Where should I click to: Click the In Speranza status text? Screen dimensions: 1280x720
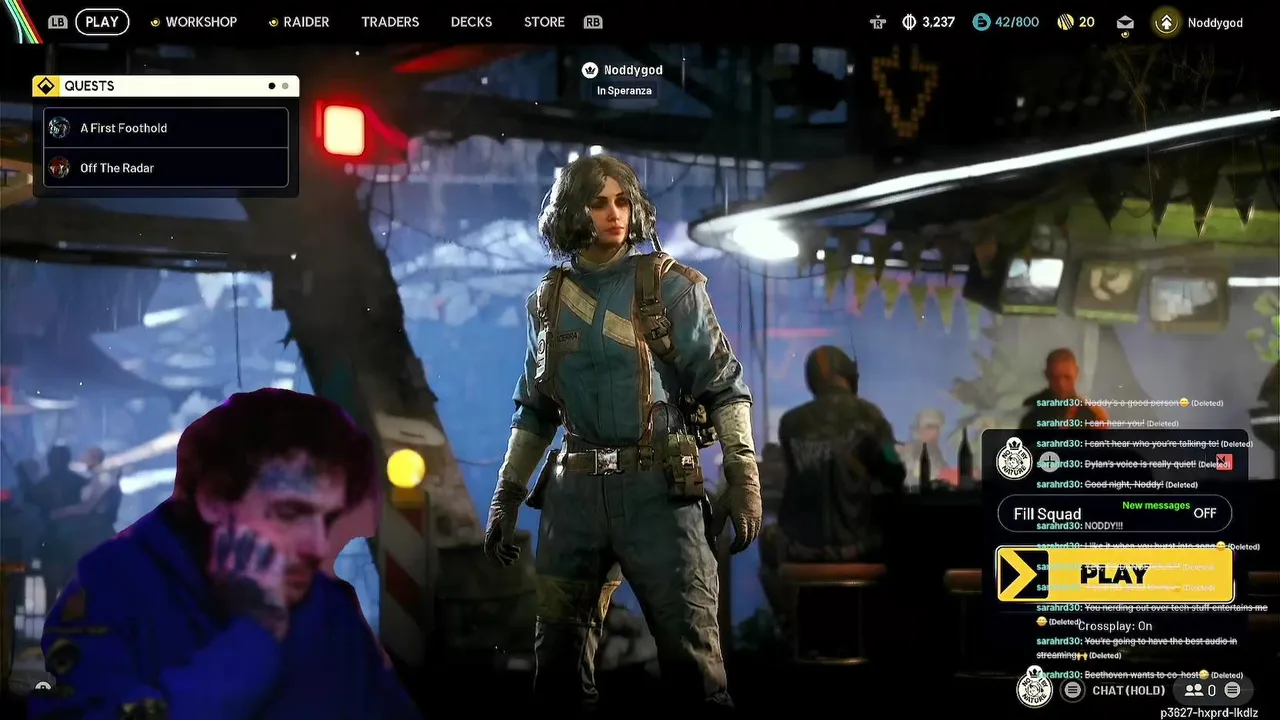click(x=624, y=91)
